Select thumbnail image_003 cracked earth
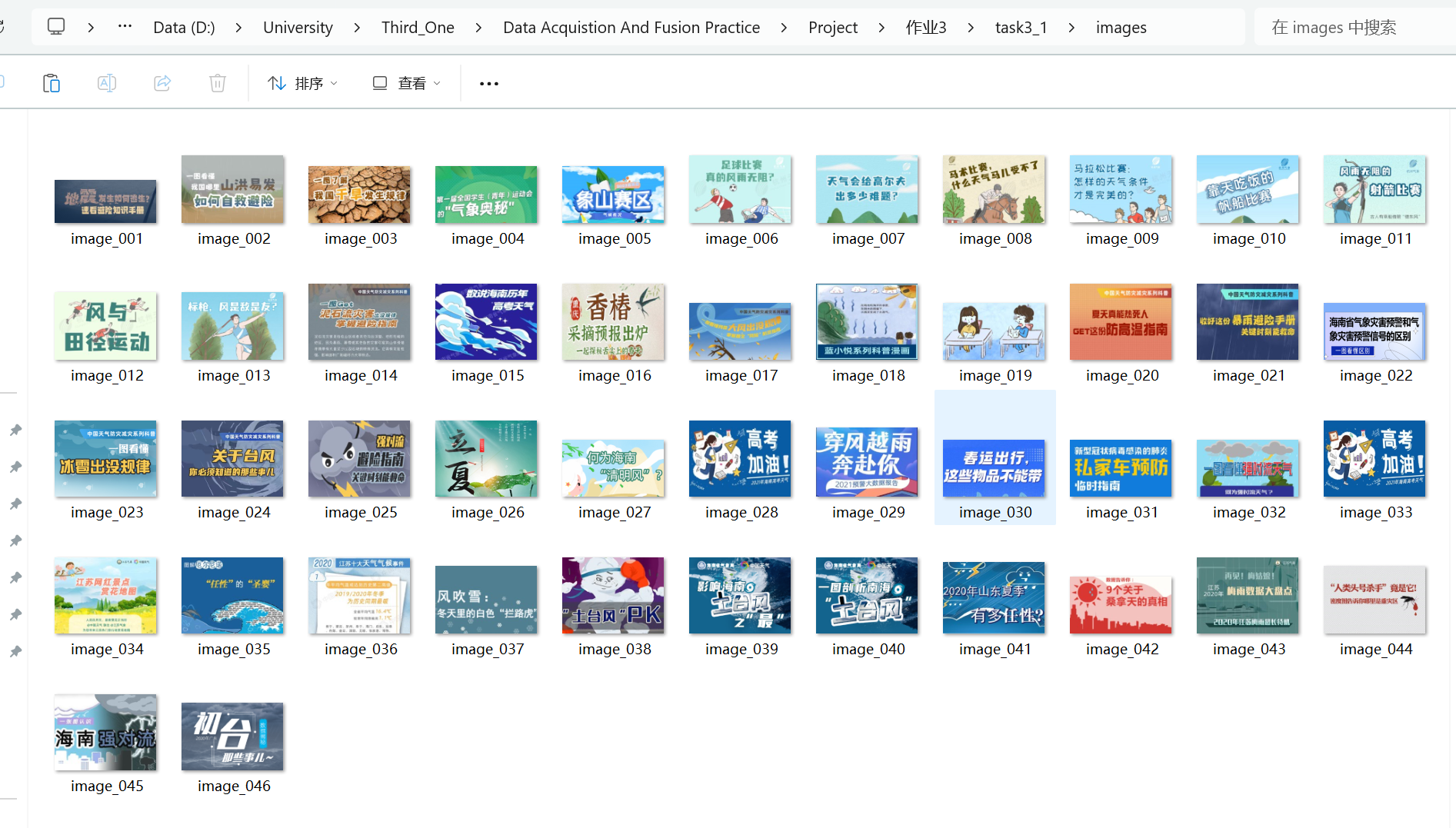Image resolution: width=1456 pixels, height=828 pixels. (x=359, y=195)
